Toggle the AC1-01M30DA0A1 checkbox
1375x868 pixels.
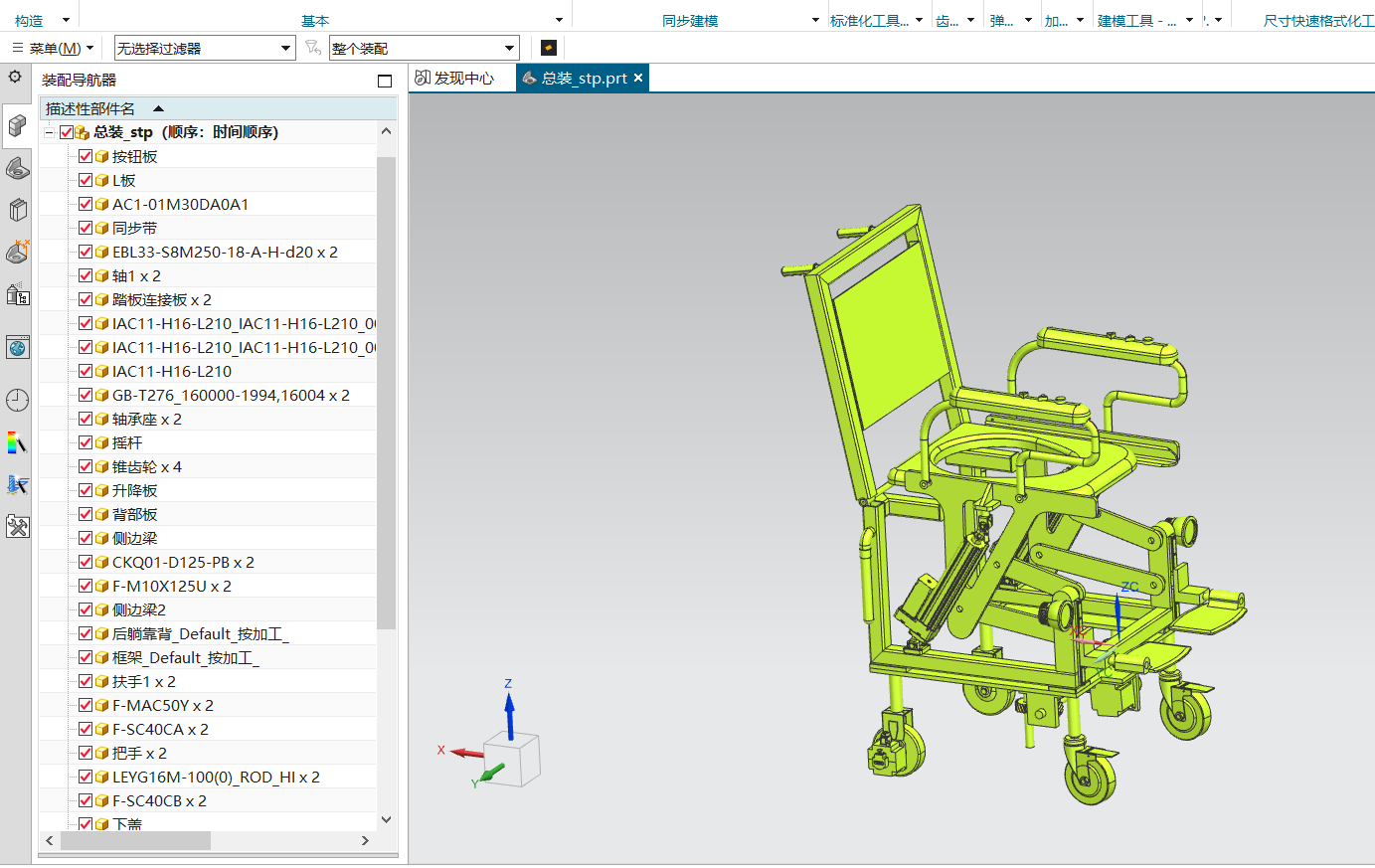coord(86,204)
